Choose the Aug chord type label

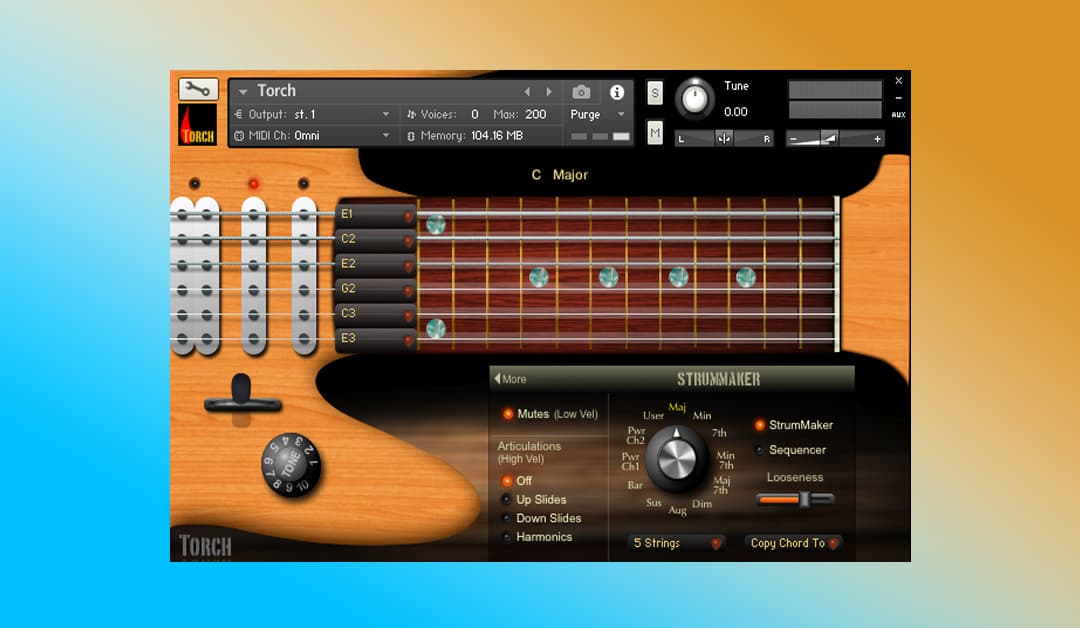point(677,510)
